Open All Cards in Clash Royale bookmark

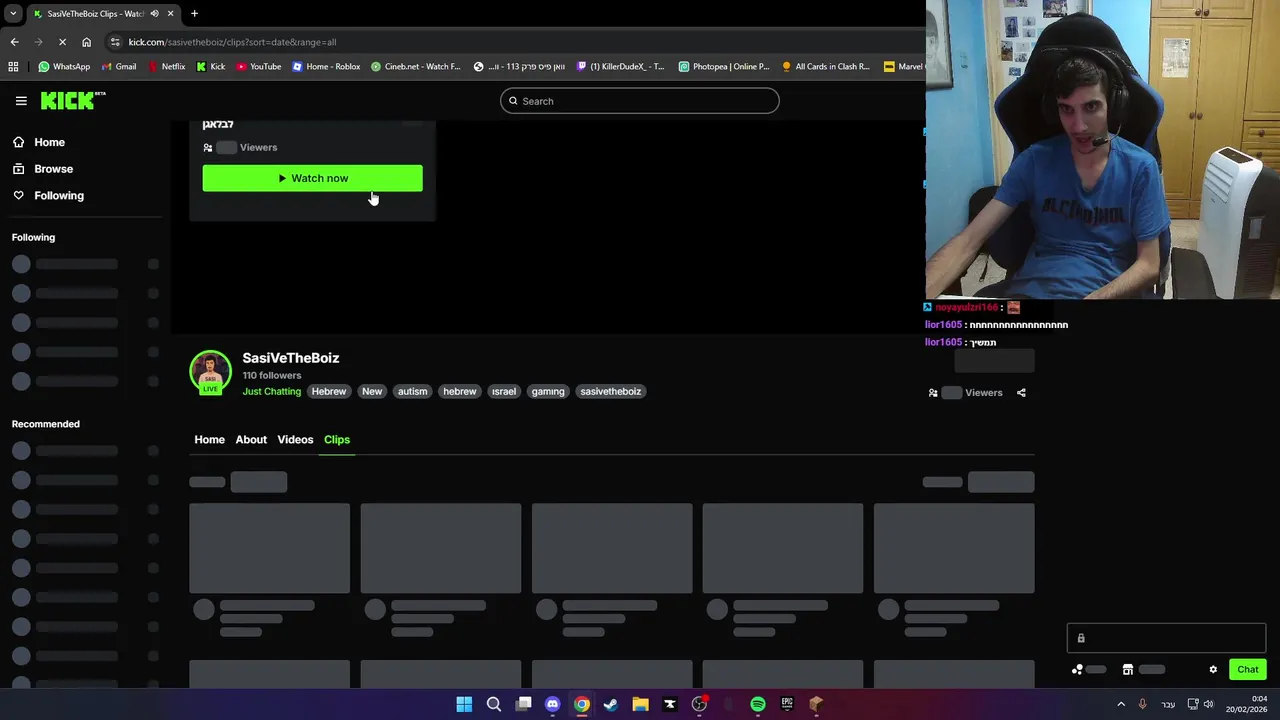[x=826, y=67]
